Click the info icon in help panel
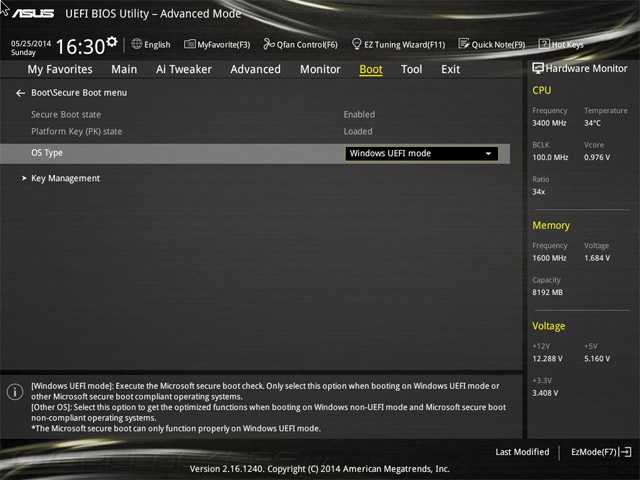Viewport: 640px width, 480px height. (x=15, y=392)
